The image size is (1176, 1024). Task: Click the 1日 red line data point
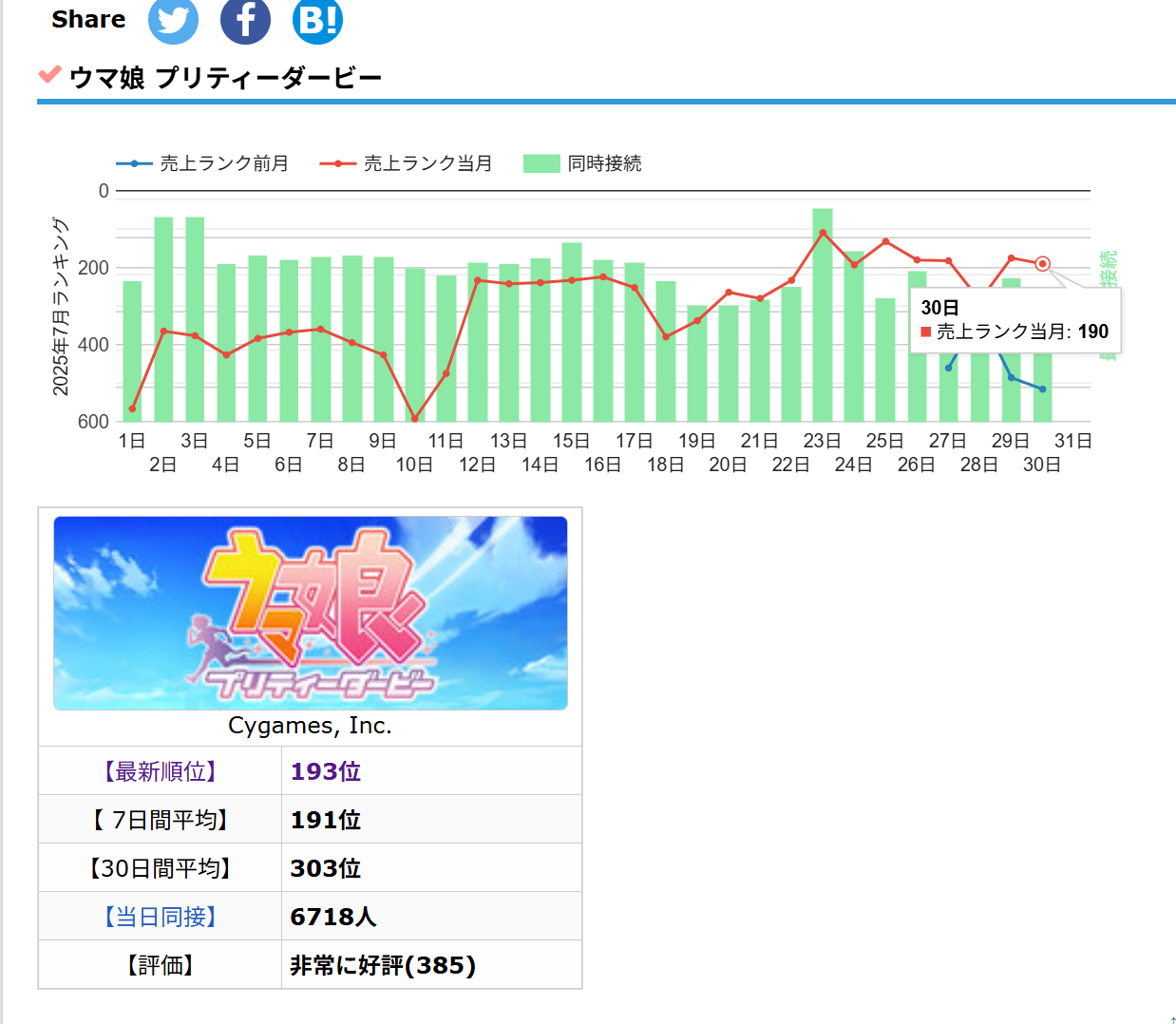pyautogui.click(x=132, y=408)
